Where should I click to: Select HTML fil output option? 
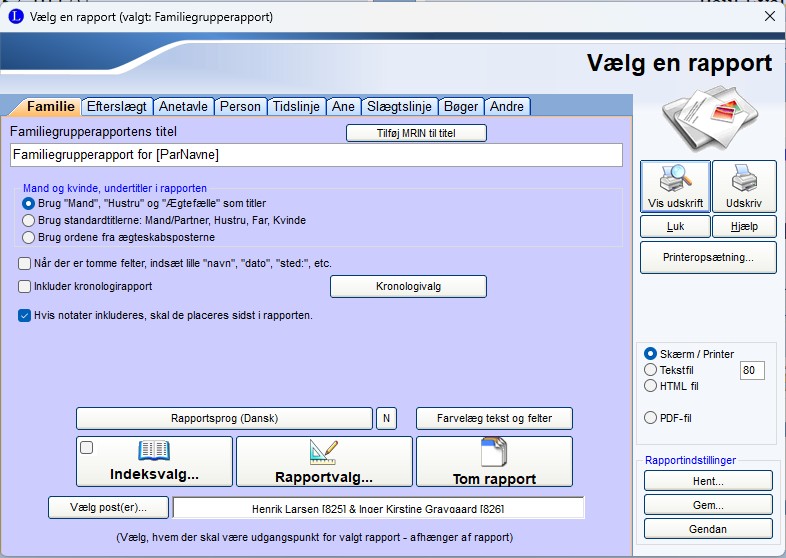[x=651, y=385]
